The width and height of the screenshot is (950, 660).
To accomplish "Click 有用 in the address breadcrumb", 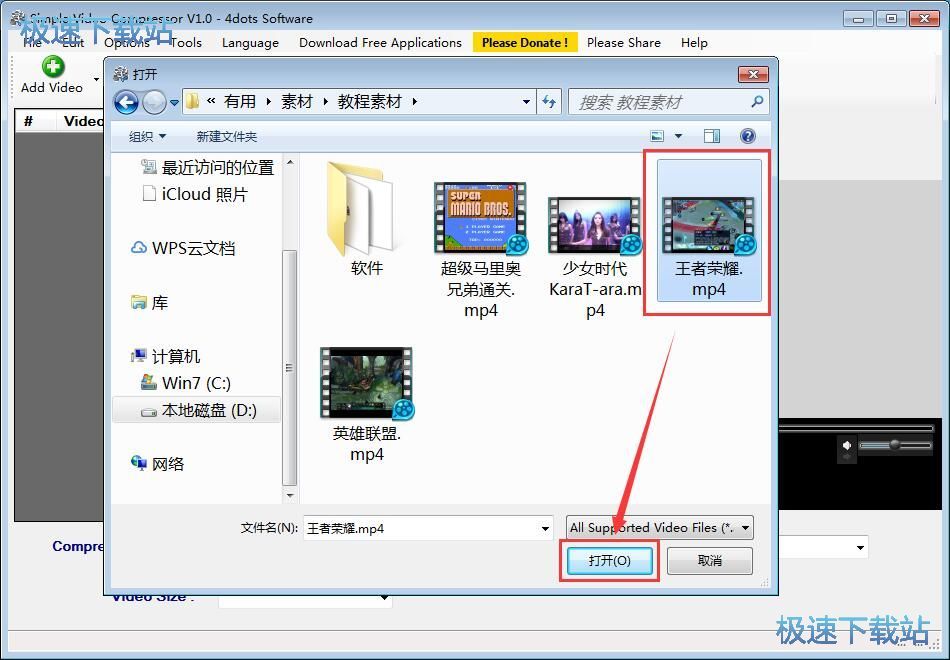I will 240,102.
